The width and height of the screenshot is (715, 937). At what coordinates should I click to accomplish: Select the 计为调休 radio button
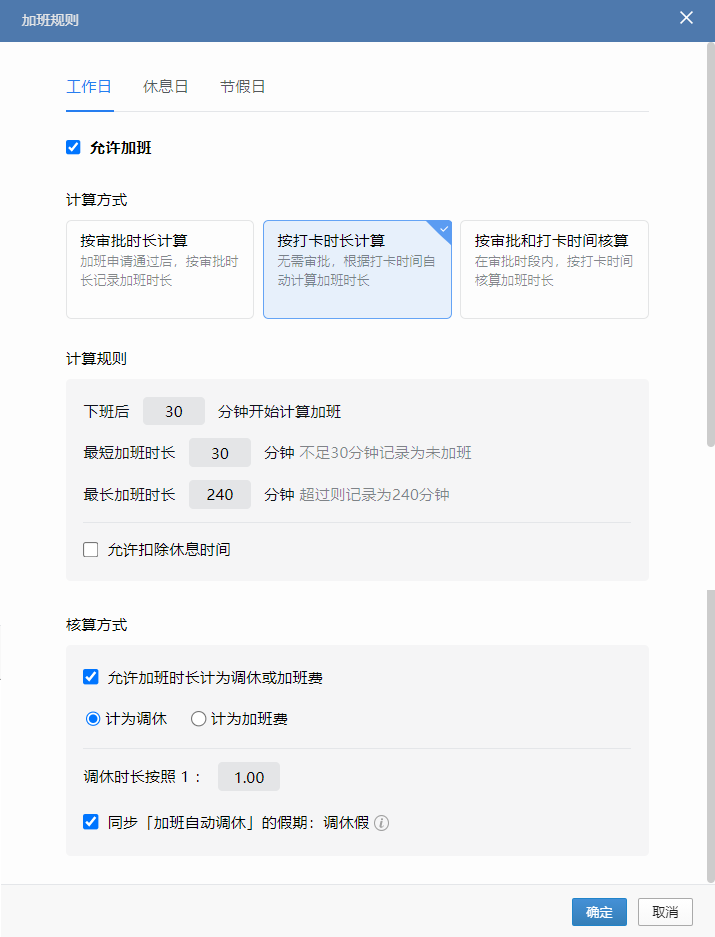point(93,718)
